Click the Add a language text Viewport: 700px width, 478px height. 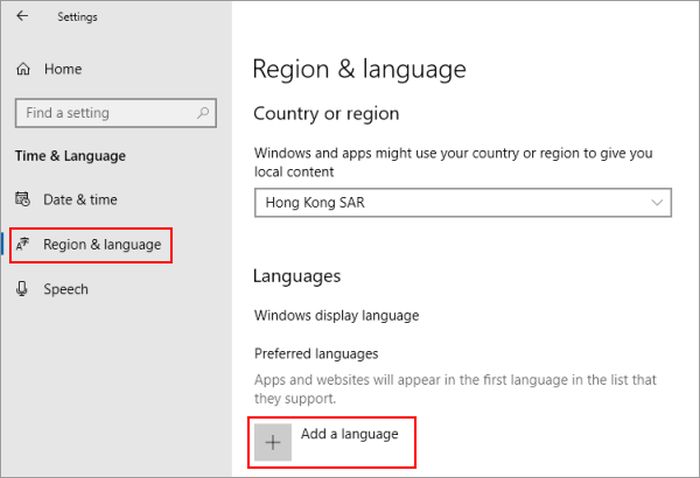pos(349,434)
